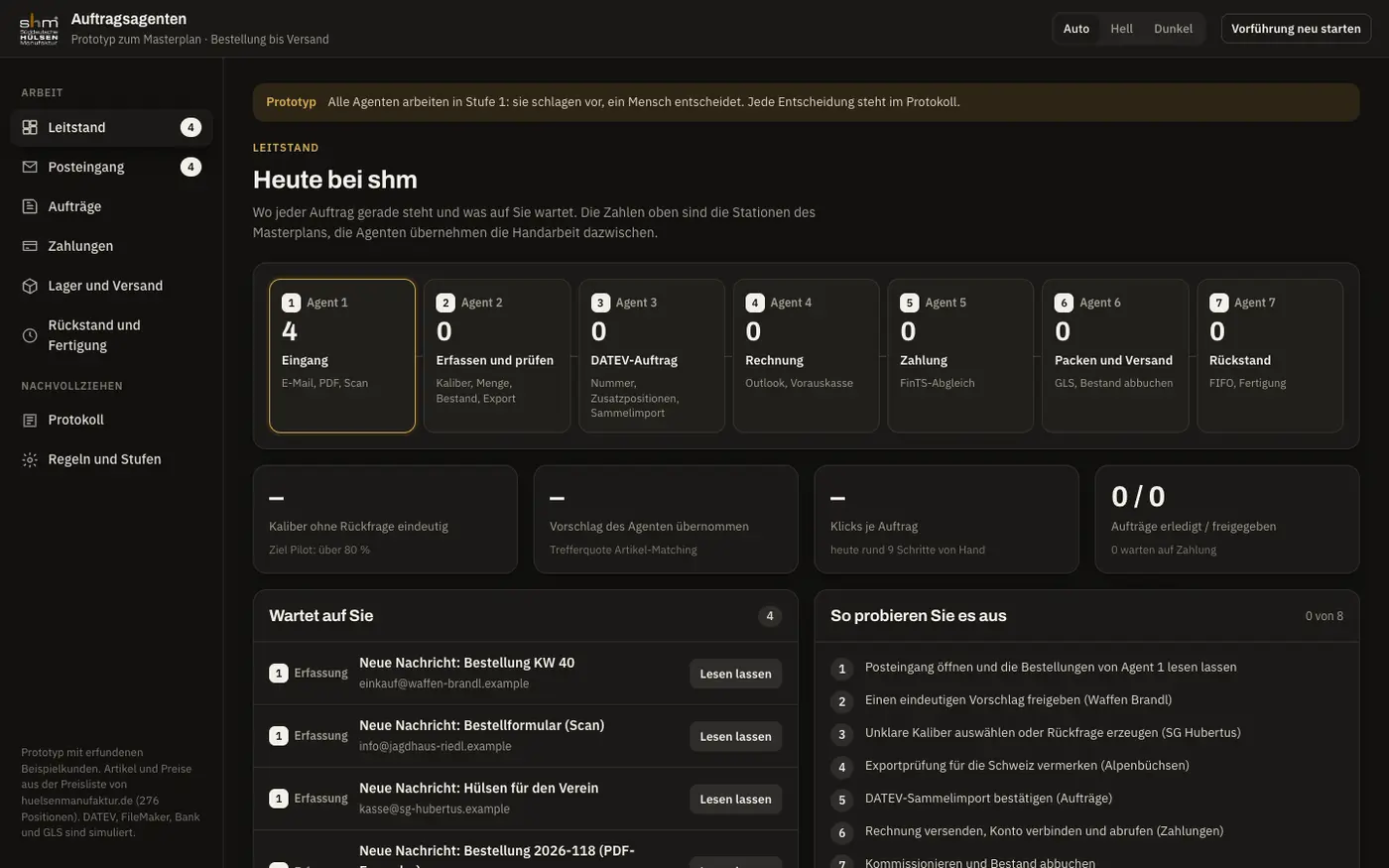
Task: Click Lesen lassen for Hülsen für den Verein
Action: tap(735, 799)
